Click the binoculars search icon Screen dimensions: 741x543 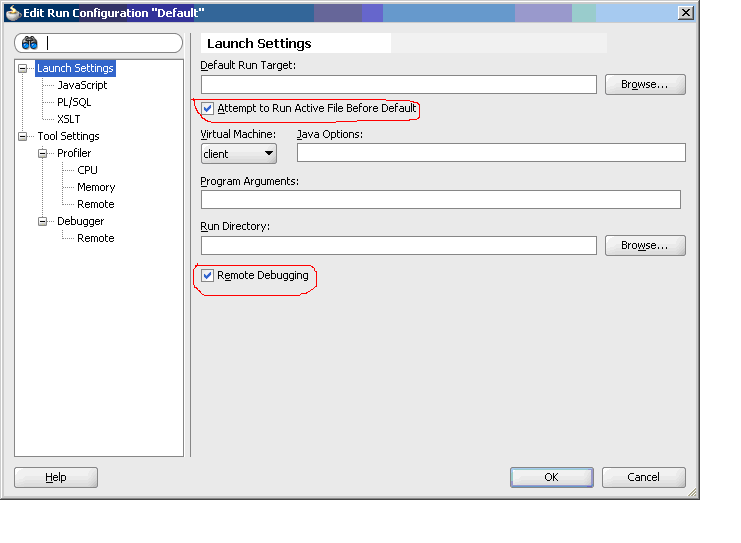click(29, 43)
